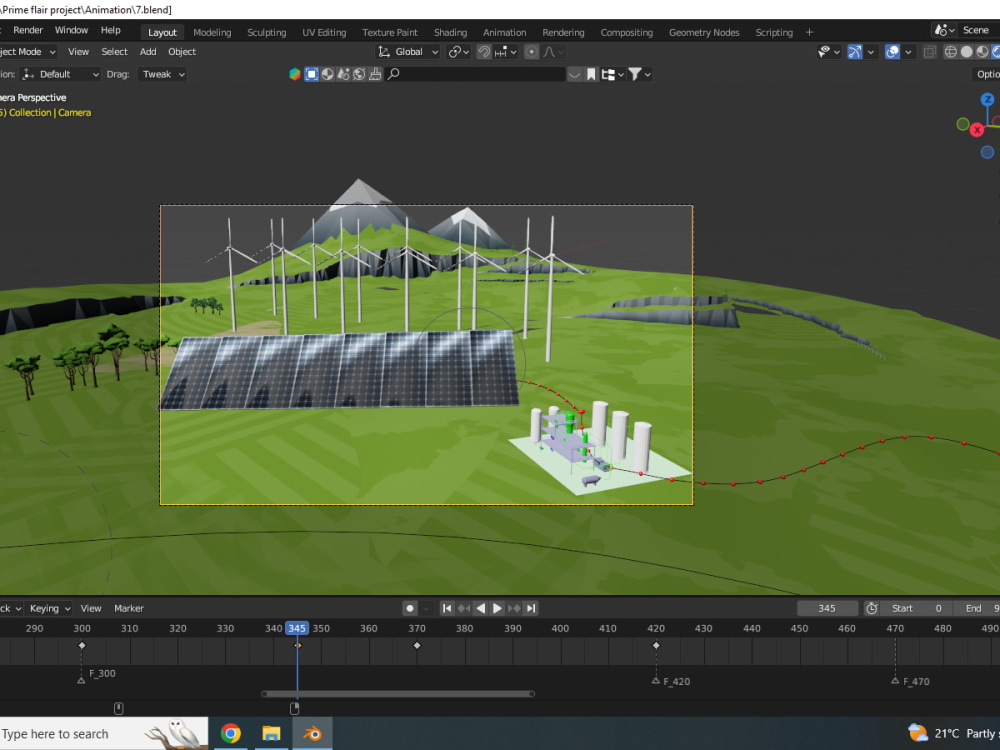This screenshot has height=750, width=1000.
Task: Toggle snapping with the magnet icon
Action: (485, 52)
